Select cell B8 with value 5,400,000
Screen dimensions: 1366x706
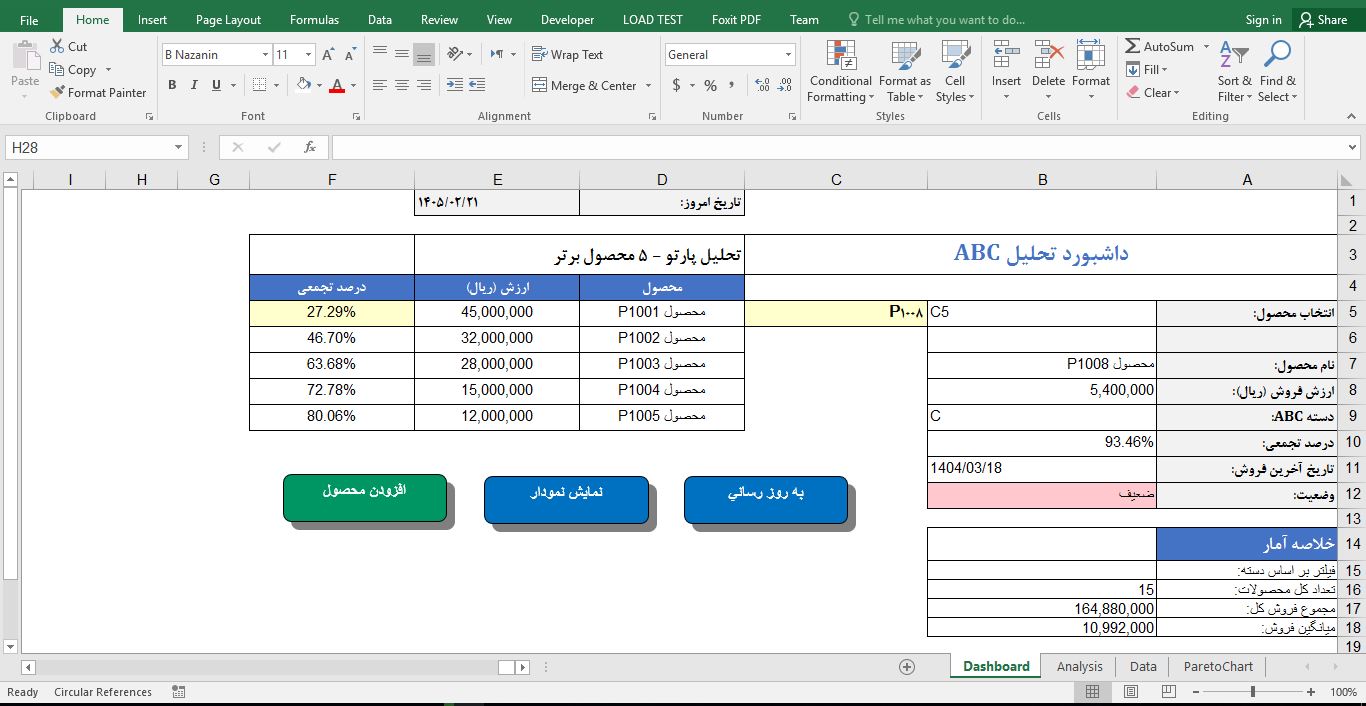(x=1042, y=390)
